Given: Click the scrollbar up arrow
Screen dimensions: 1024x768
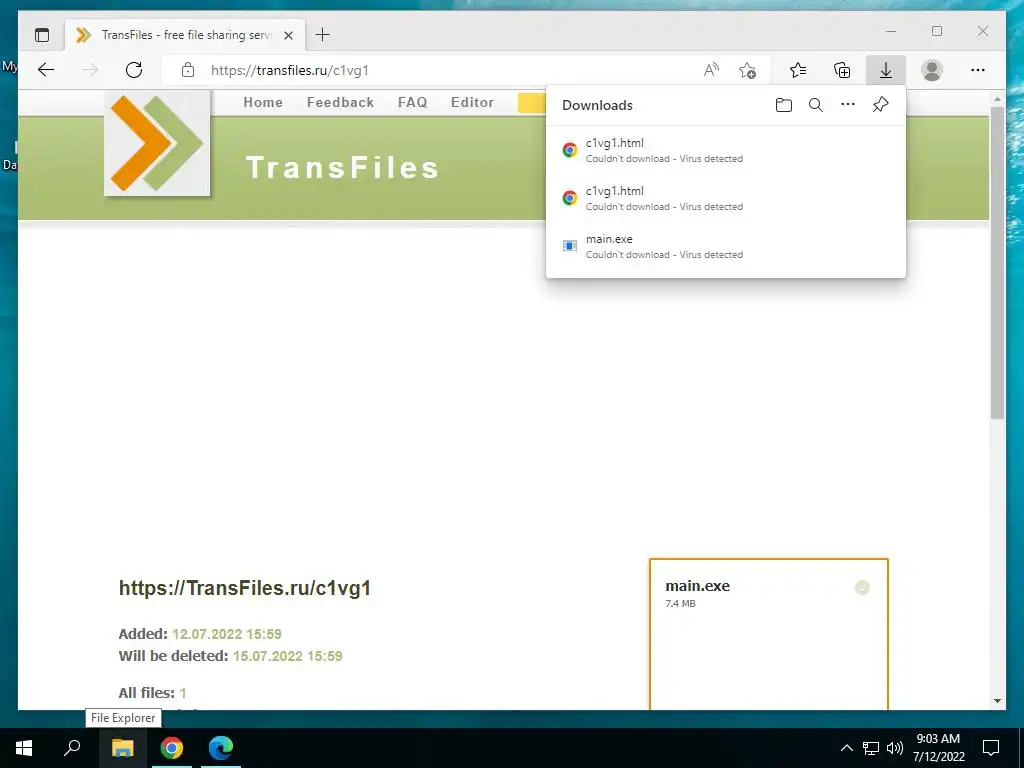Looking at the screenshot, I should [997, 99].
